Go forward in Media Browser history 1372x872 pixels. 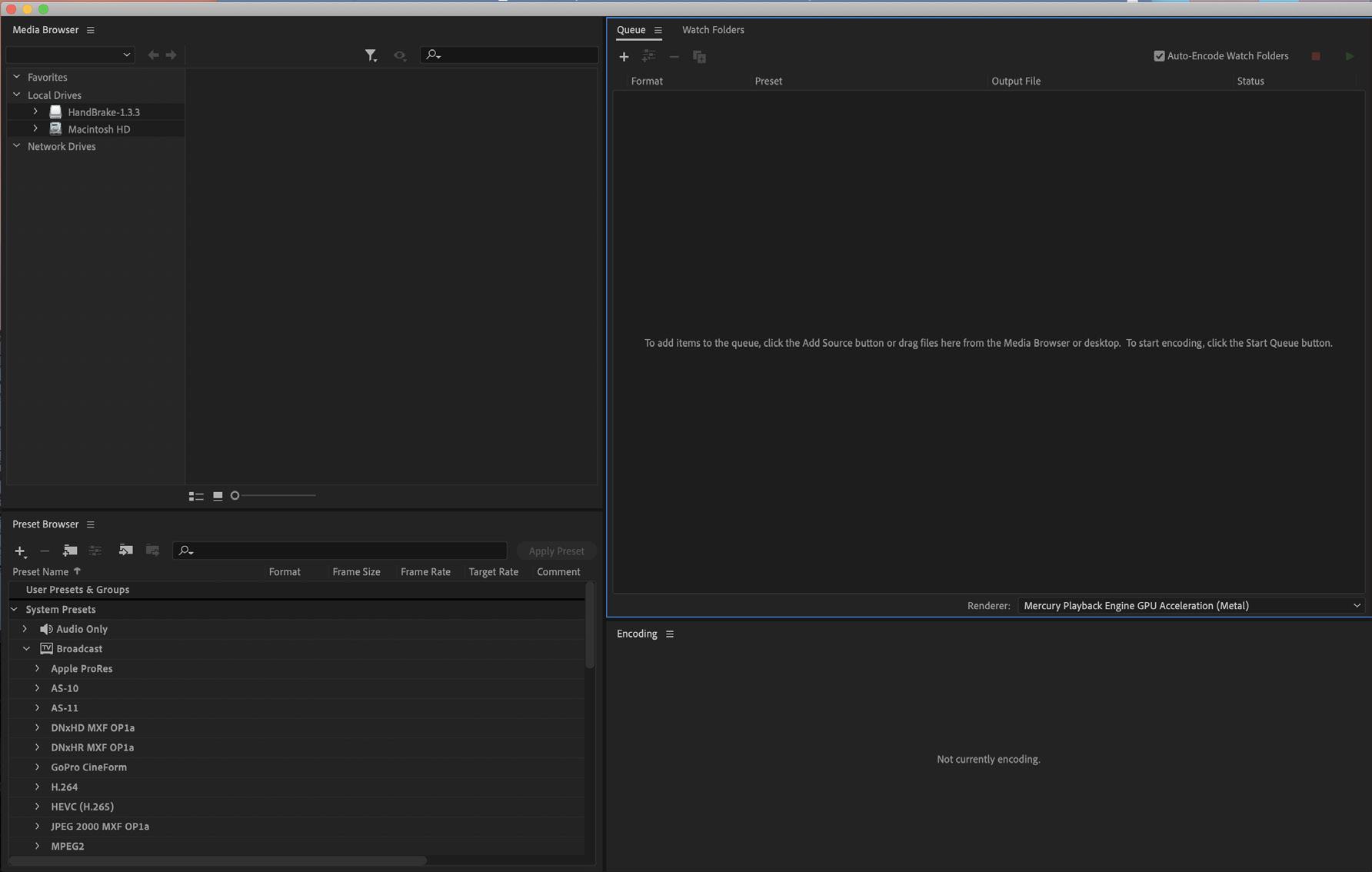171,55
